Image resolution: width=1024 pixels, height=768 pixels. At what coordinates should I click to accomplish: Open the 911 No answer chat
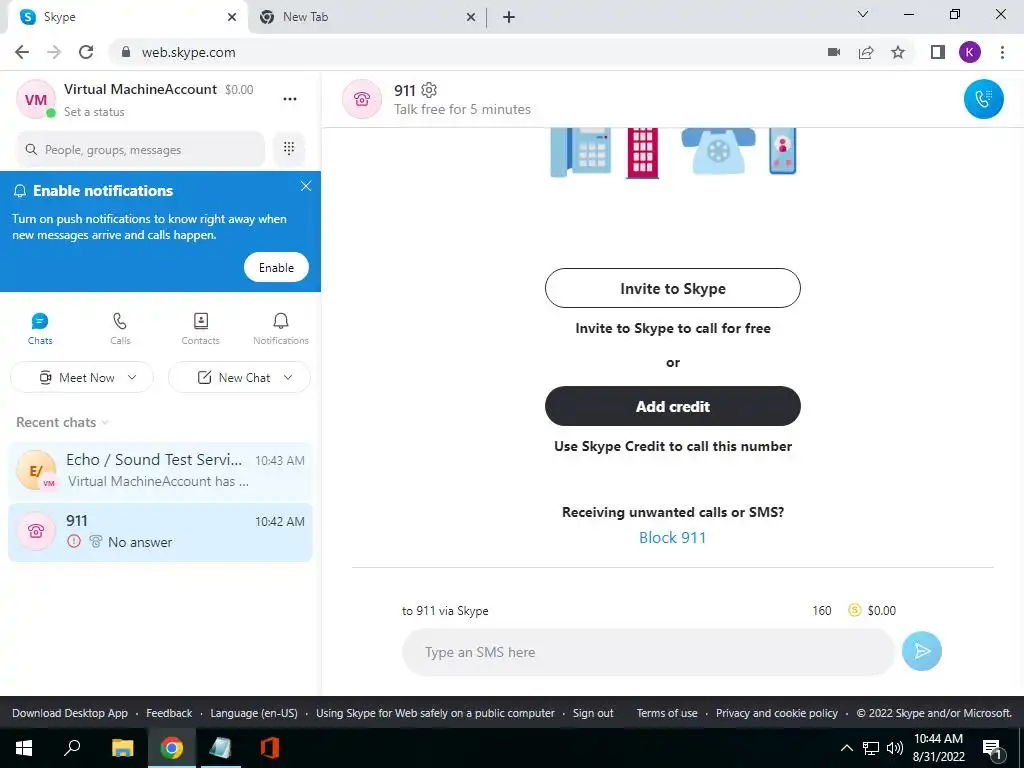(x=160, y=532)
